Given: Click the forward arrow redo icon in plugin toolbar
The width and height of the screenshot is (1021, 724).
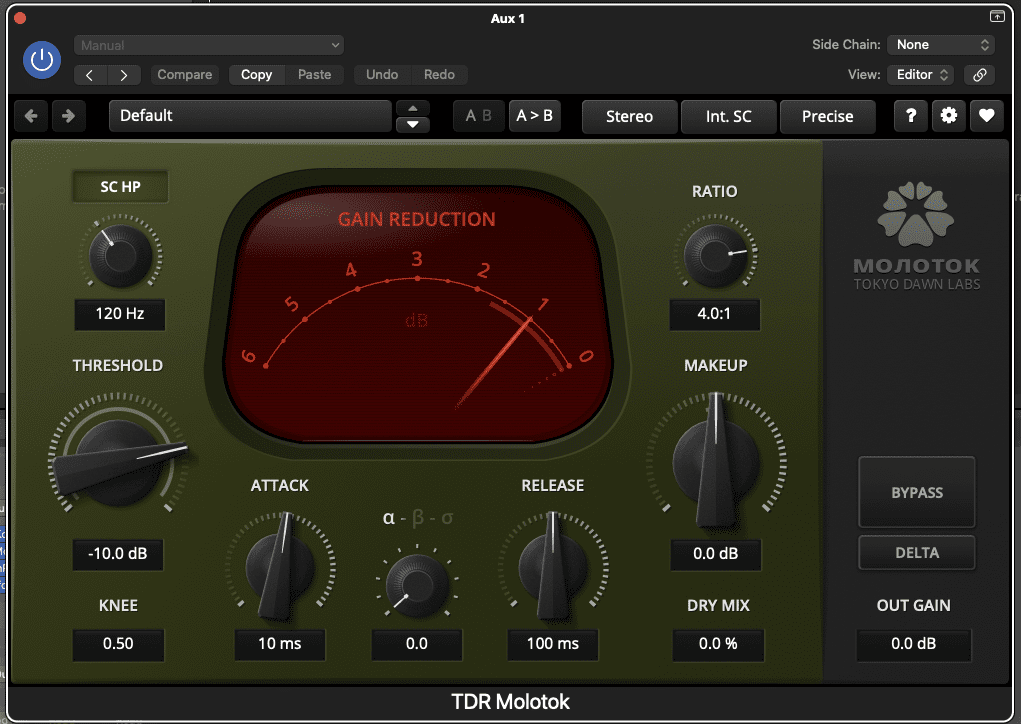Looking at the screenshot, I should (68, 117).
